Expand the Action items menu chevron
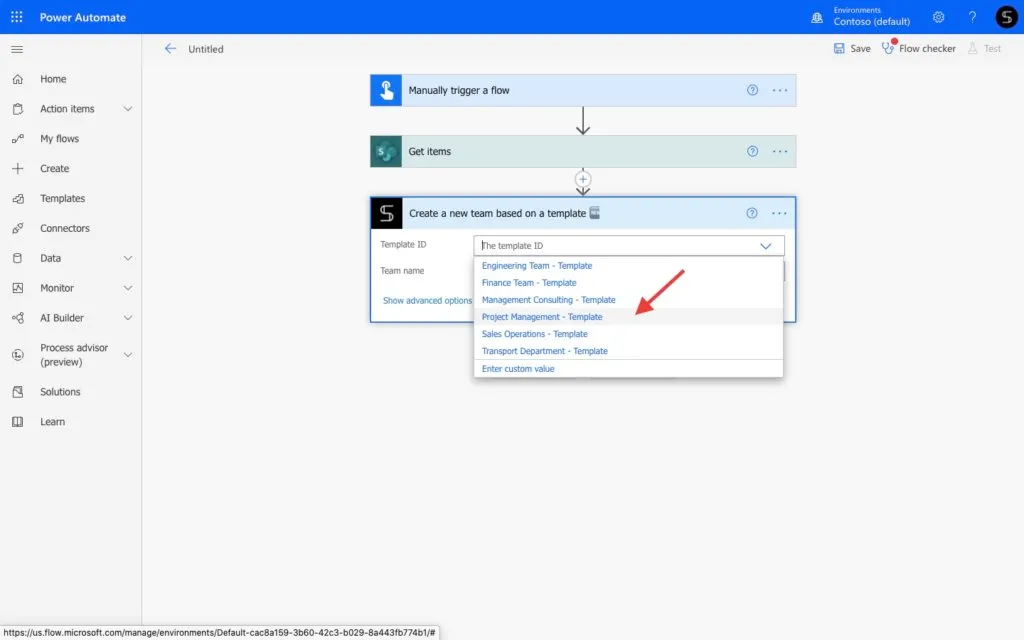1024x640 pixels. coord(128,109)
